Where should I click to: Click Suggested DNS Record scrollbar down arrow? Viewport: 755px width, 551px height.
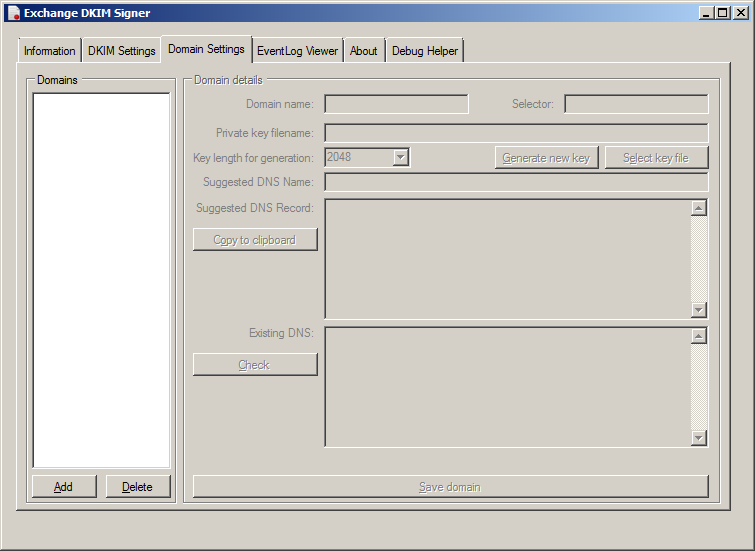pos(699,310)
